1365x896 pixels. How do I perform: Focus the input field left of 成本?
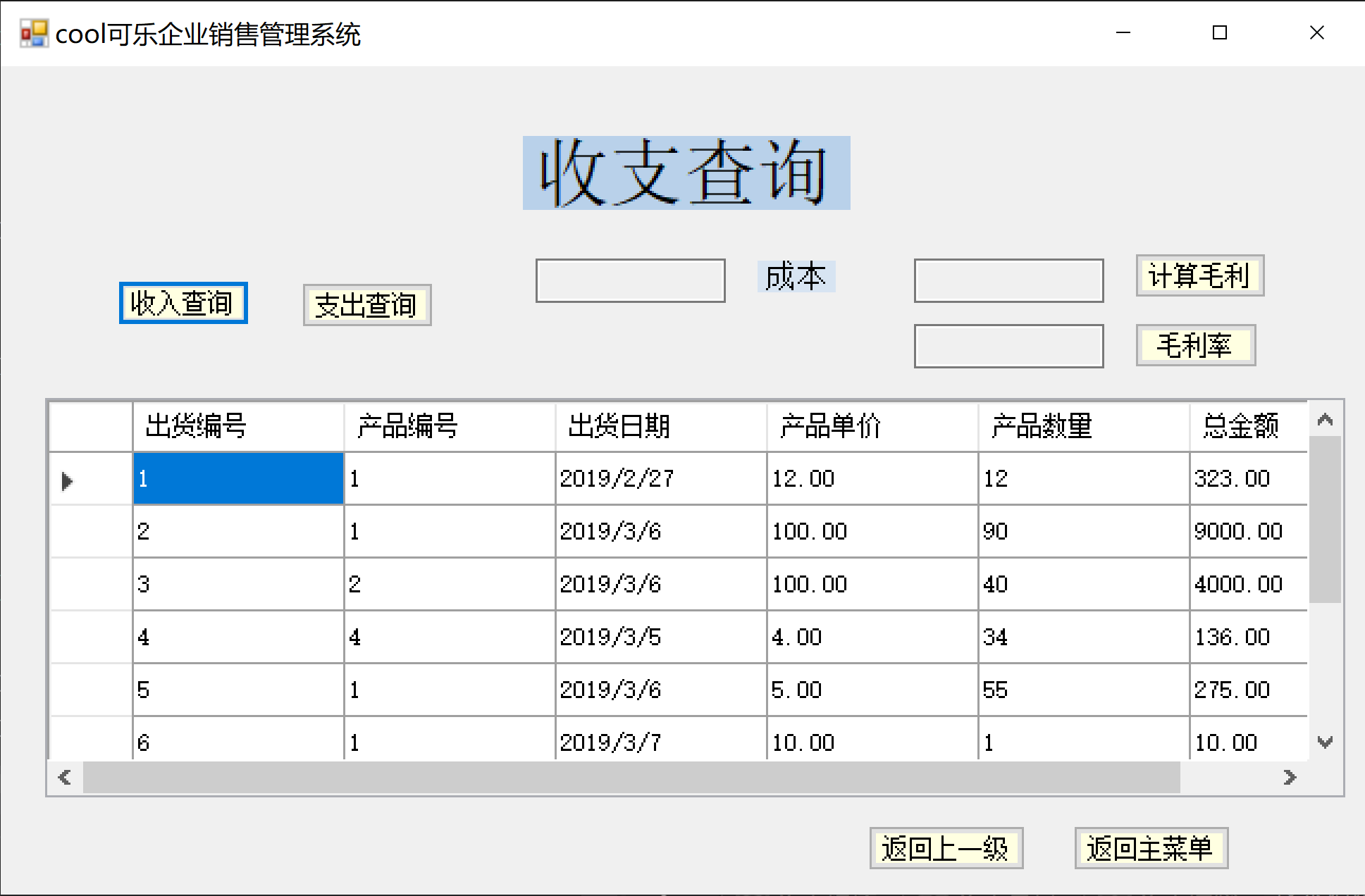[x=631, y=280]
